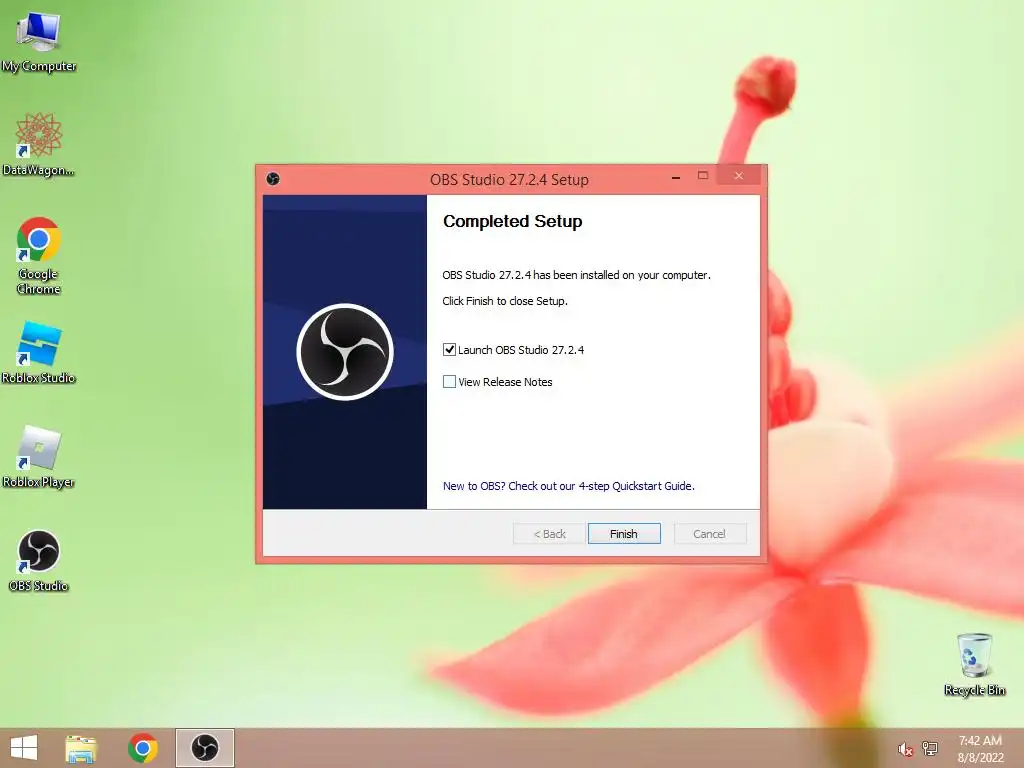1024x768 pixels.
Task: Click the OBS icon in the title bar
Action: [273, 179]
